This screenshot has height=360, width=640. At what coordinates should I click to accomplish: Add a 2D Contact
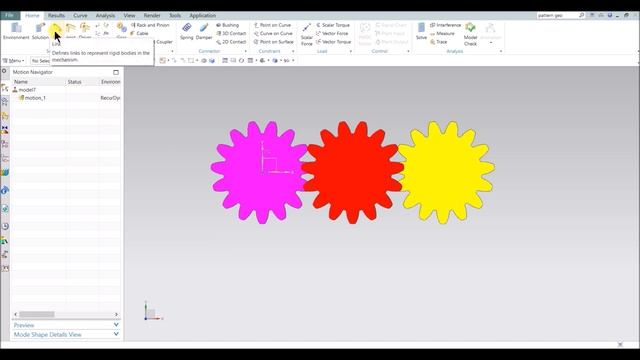point(231,42)
